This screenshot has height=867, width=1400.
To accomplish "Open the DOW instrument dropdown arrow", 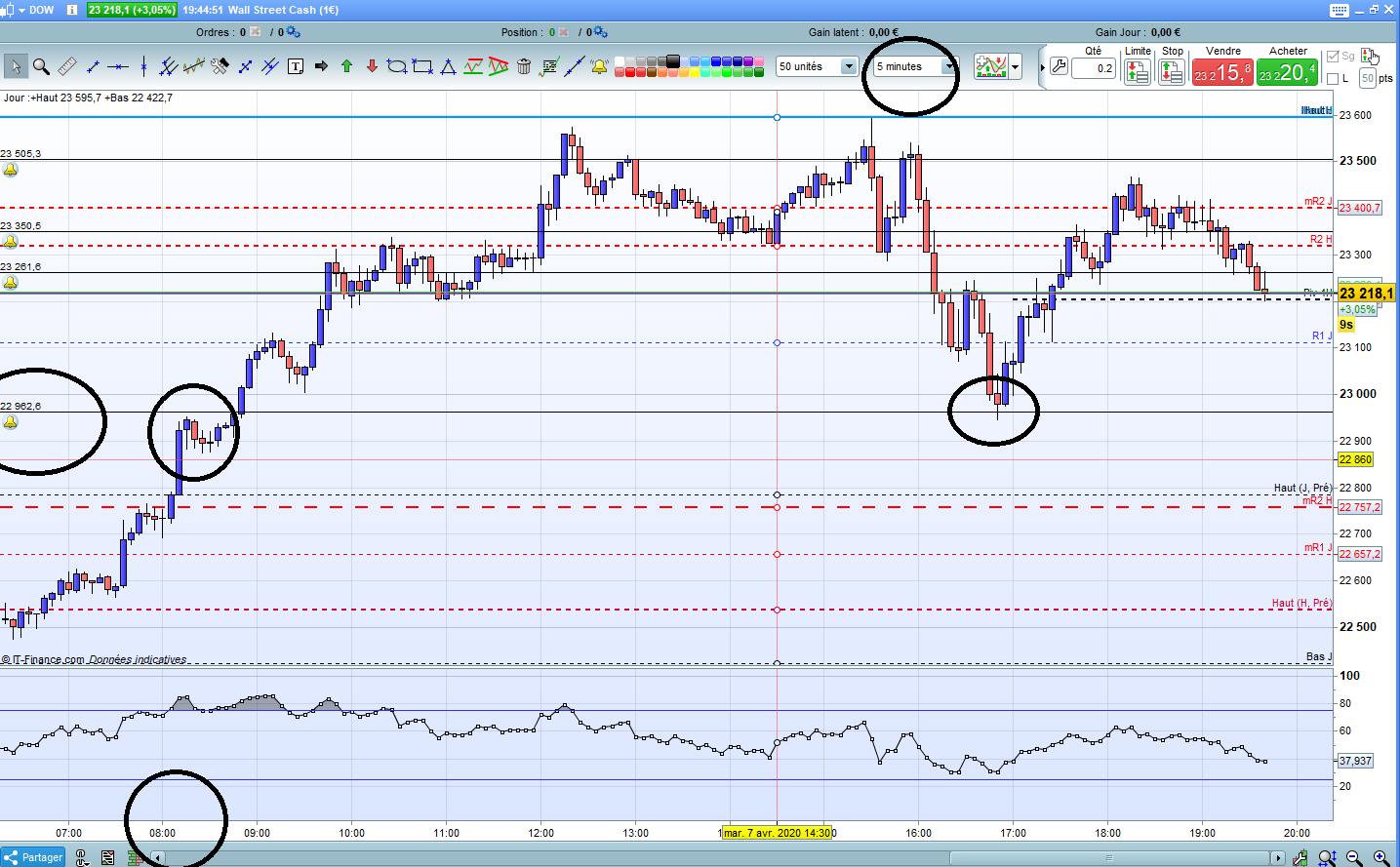I will (21, 10).
